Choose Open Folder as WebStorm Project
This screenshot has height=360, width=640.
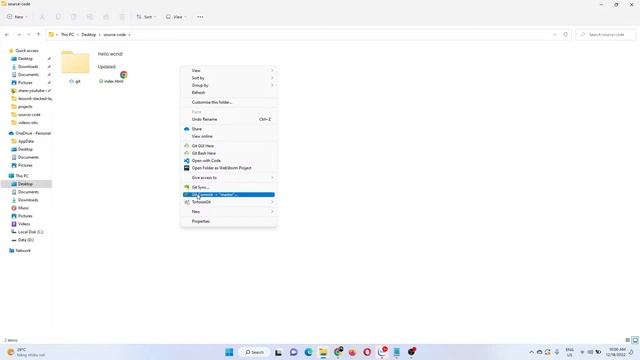pyautogui.click(x=229, y=168)
